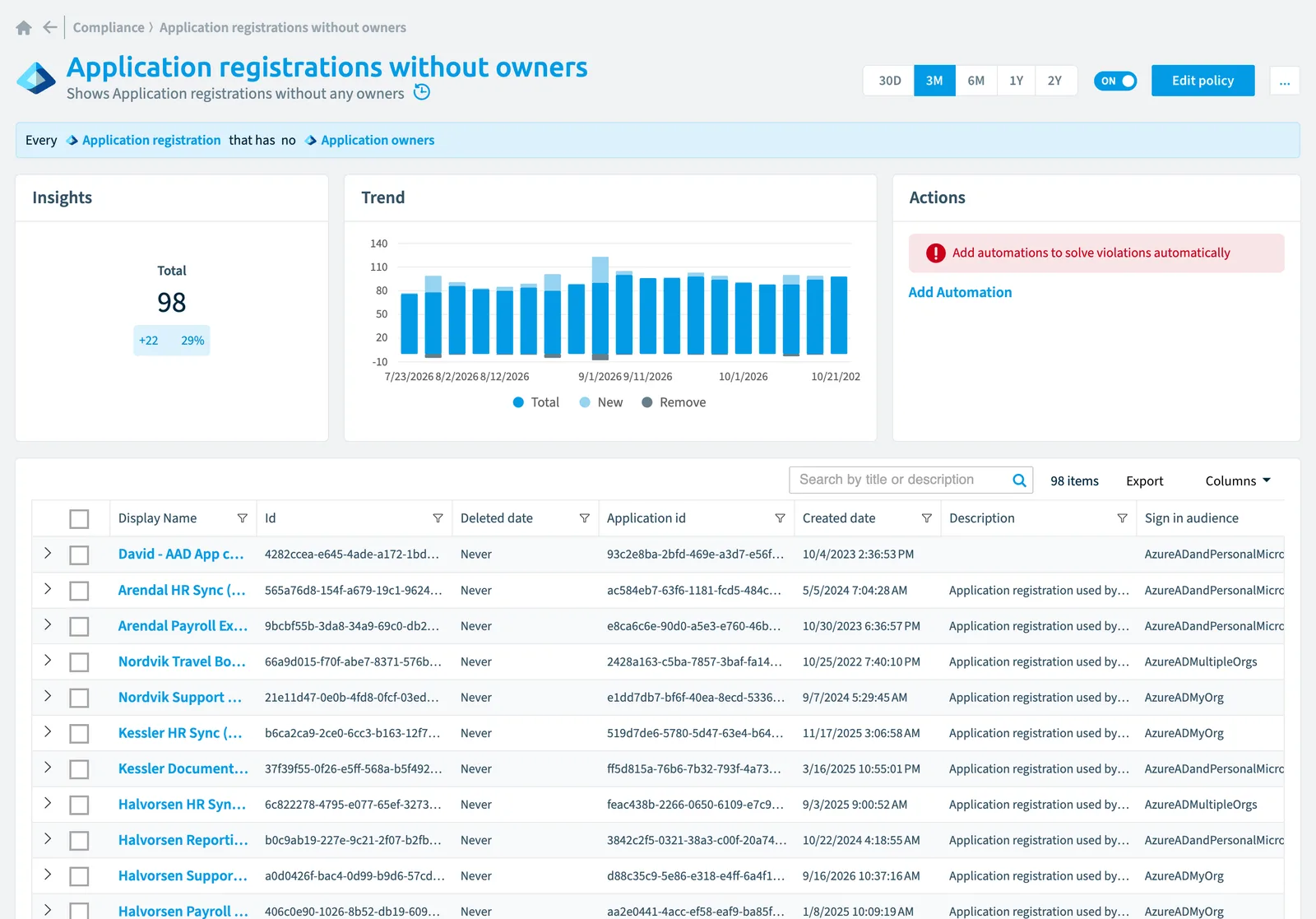1316x919 pixels.
Task: Tick the Arendal HR Sync row checkbox
Action: (x=79, y=591)
